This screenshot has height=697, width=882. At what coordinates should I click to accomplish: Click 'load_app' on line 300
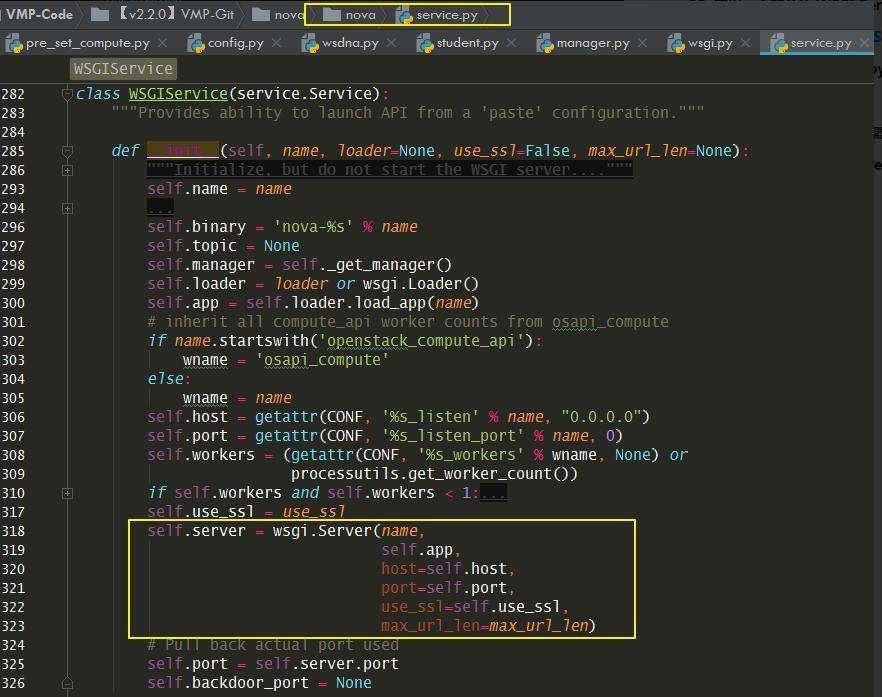pyautogui.click(x=390, y=303)
